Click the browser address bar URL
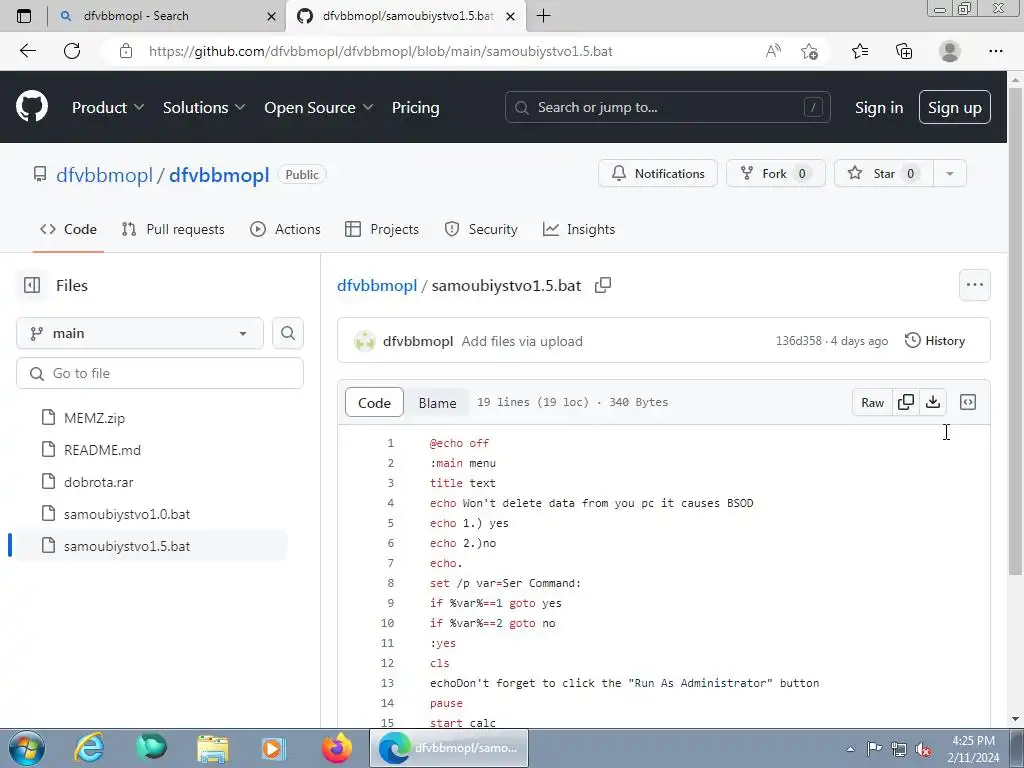 [x=381, y=51]
